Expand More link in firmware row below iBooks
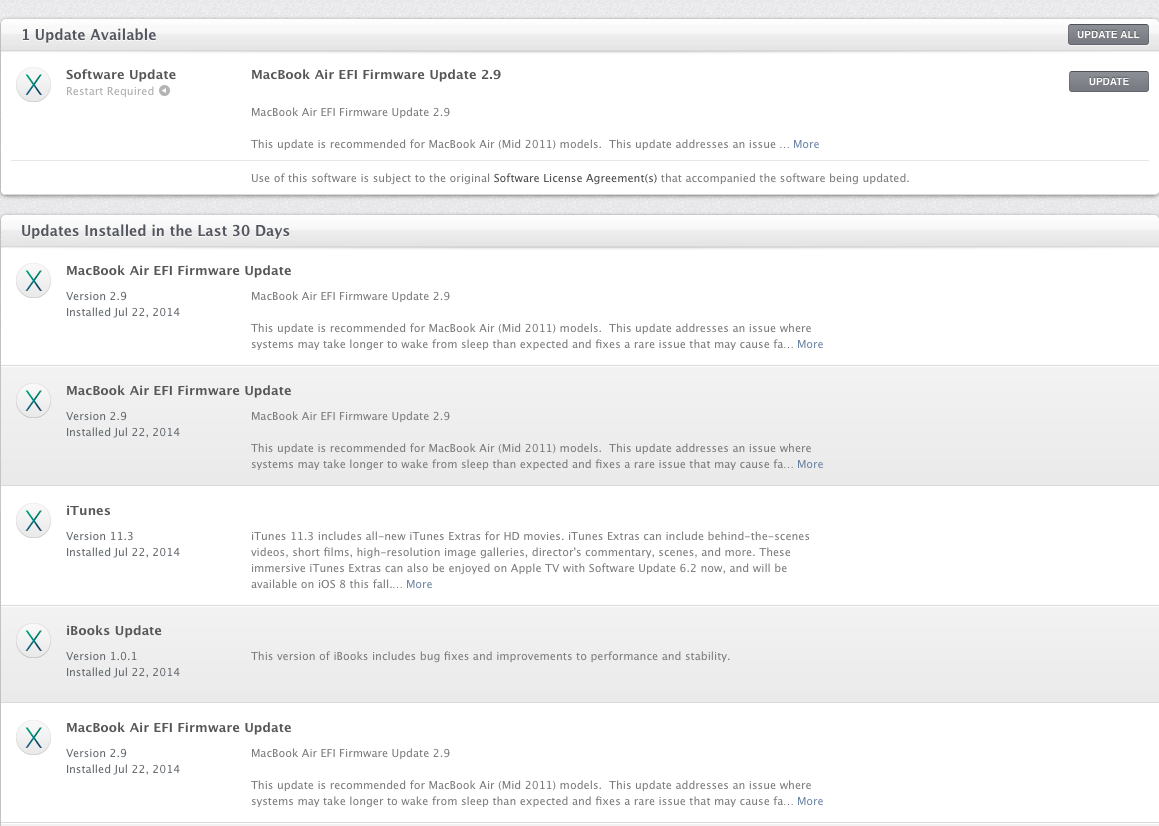Viewport: 1159px width, 826px height. point(810,801)
